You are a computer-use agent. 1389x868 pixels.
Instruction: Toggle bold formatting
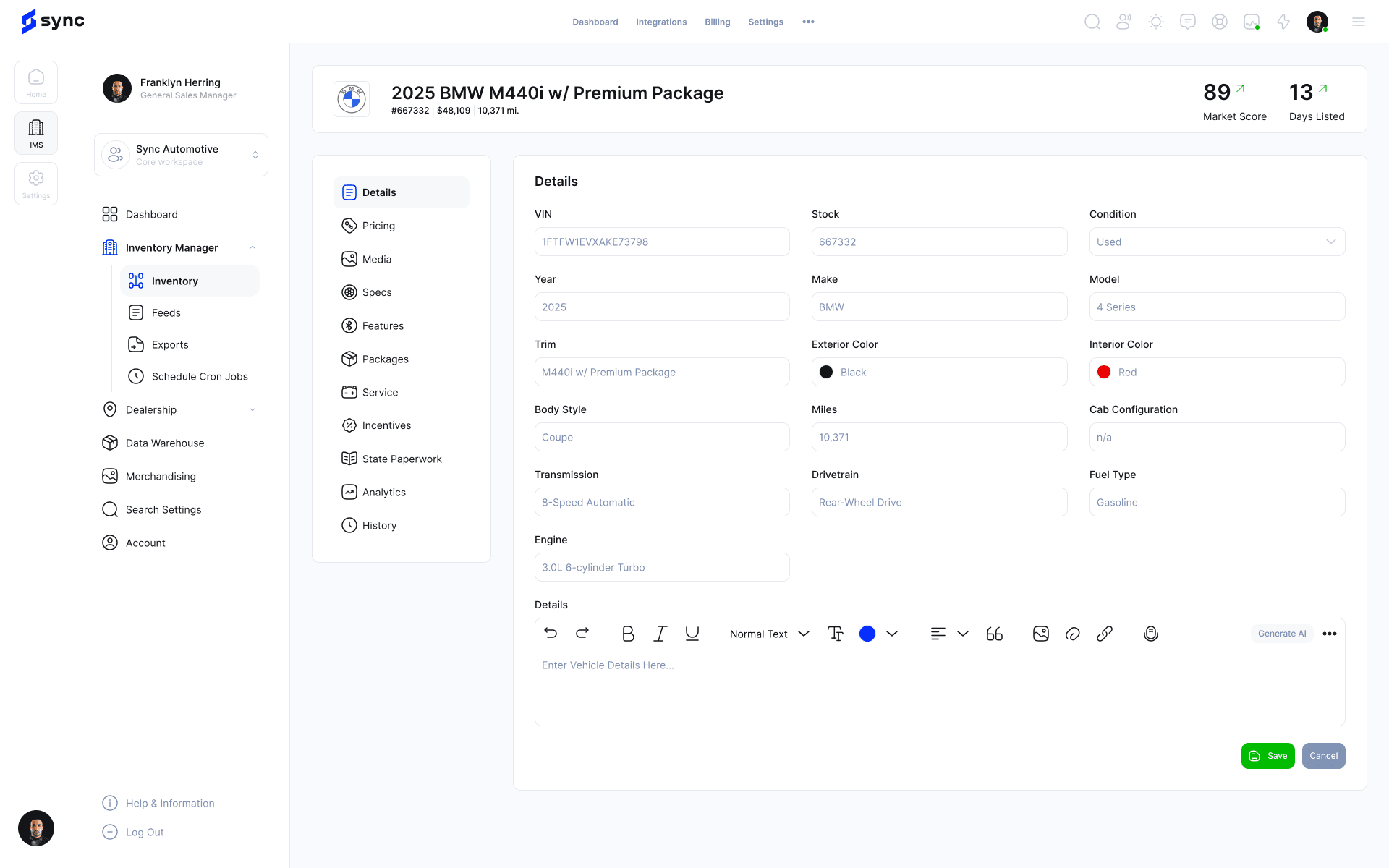click(x=628, y=634)
